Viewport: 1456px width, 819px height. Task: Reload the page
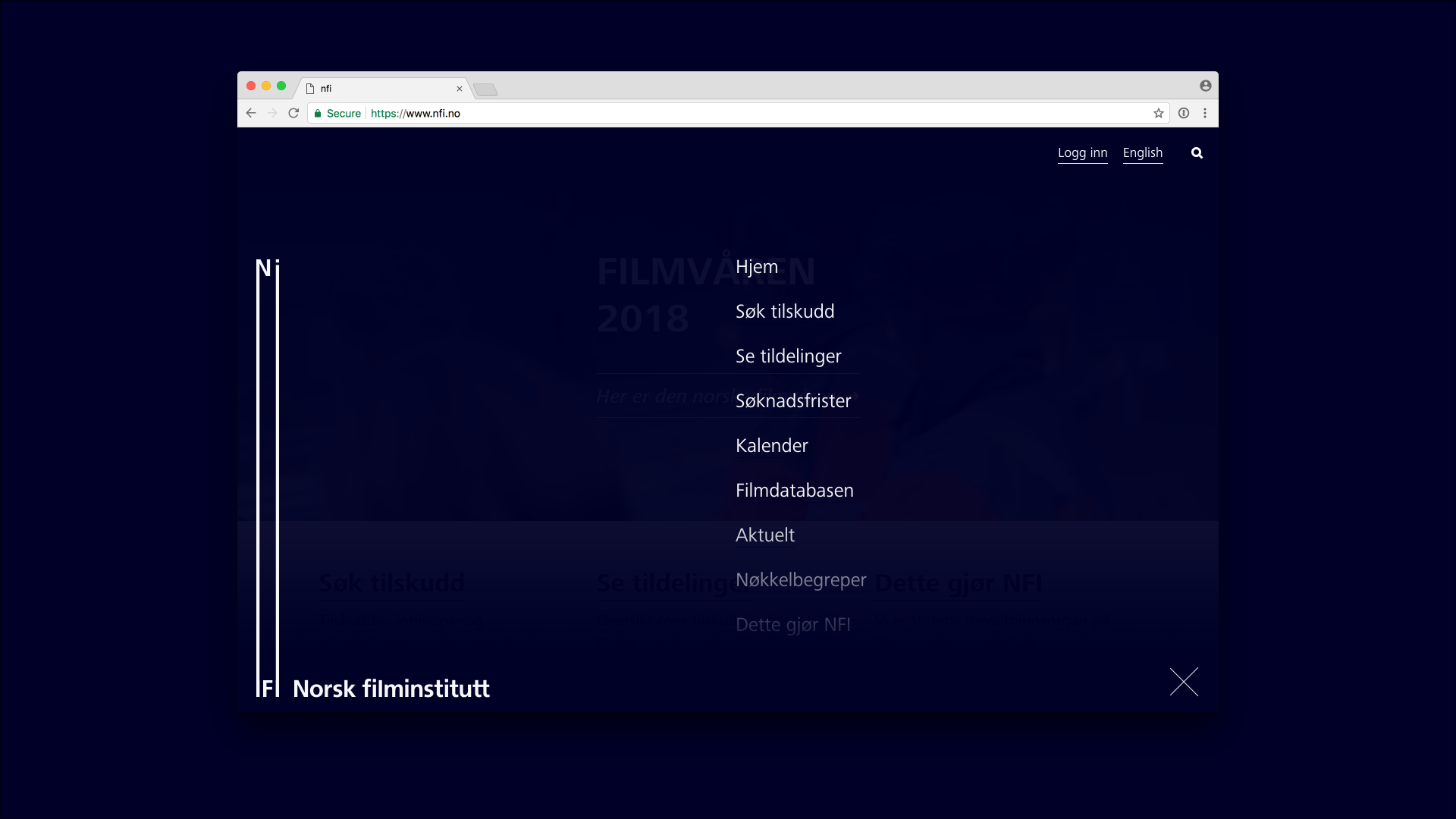[293, 113]
